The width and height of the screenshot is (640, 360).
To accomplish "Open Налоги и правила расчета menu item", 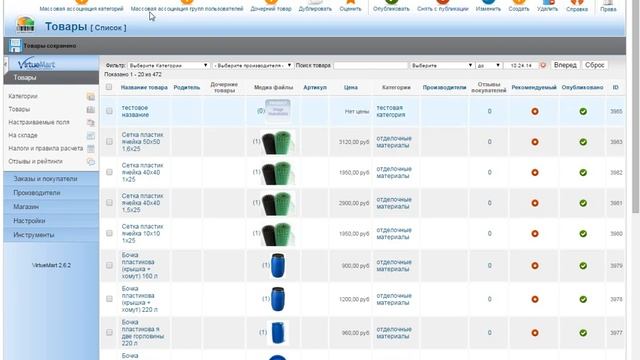I will point(46,149).
